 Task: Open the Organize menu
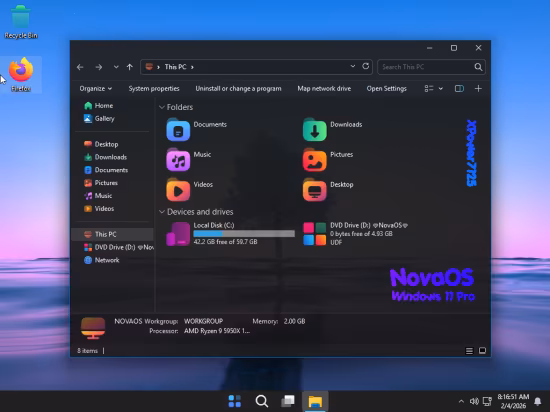click(95, 89)
